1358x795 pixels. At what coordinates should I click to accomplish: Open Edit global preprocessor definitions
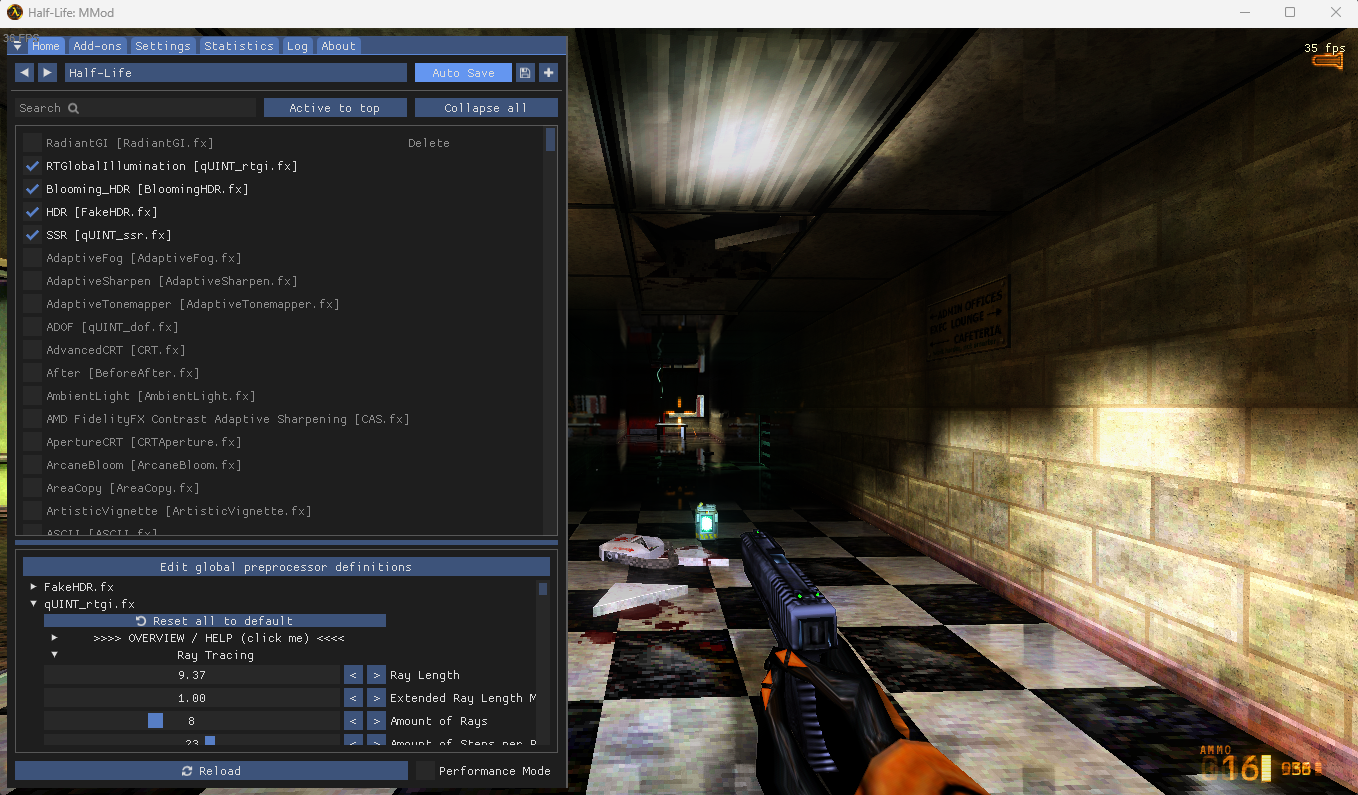click(x=286, y=567)
